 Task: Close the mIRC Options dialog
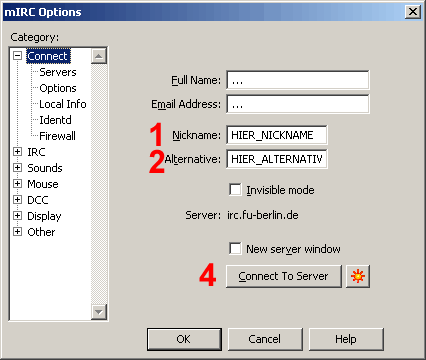click(x=413, y=12)
